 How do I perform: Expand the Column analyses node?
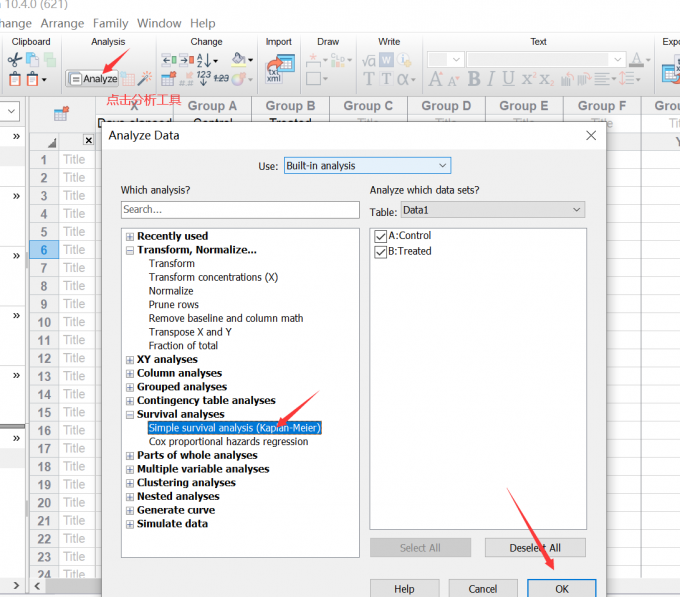pos(130,374)
